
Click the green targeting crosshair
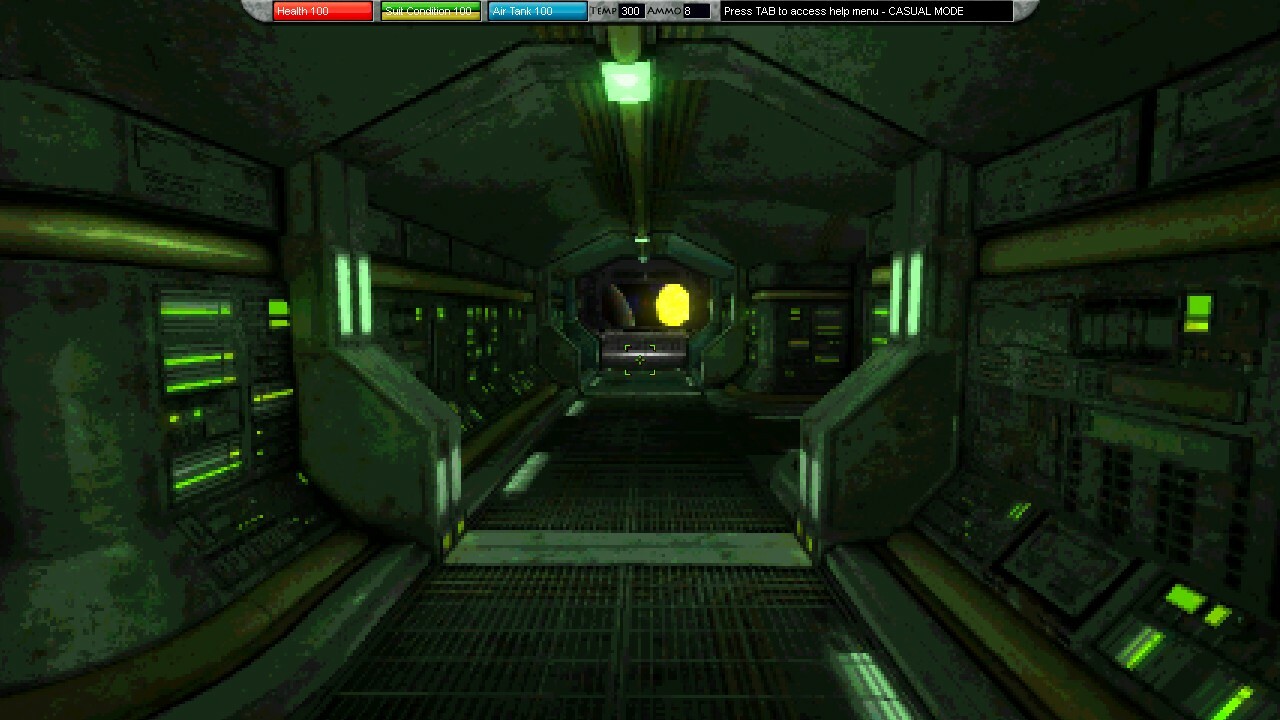tap(640, 359)
